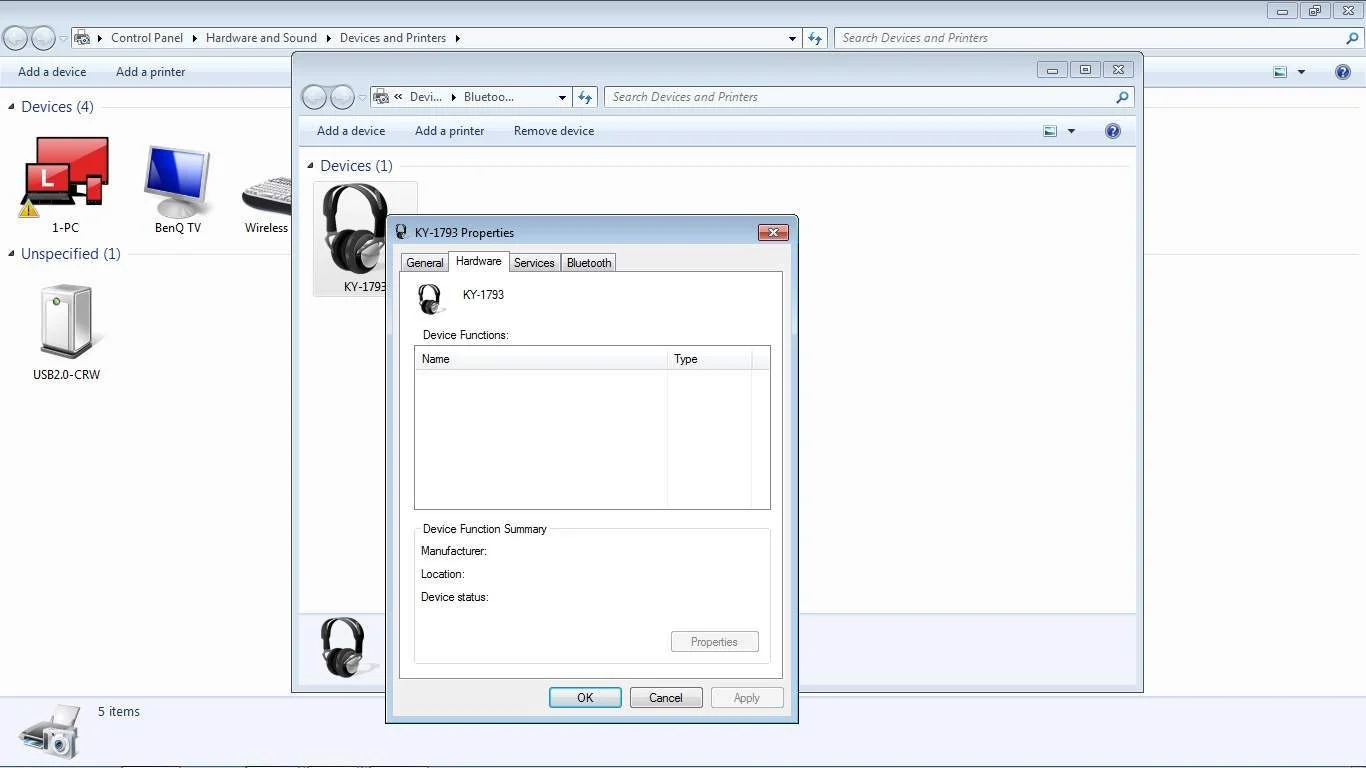Go forward in Bluetooth devices window
The image size is (1366, 768).
pyautogui.click(x=342, y=97)
